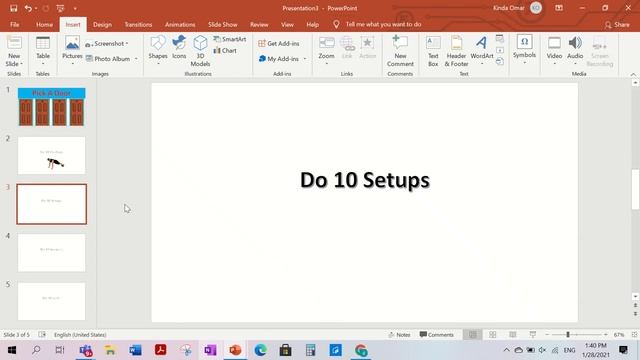Select slide 2 thumbnail with figure
The image size is (640, 360).
[51, 156]
